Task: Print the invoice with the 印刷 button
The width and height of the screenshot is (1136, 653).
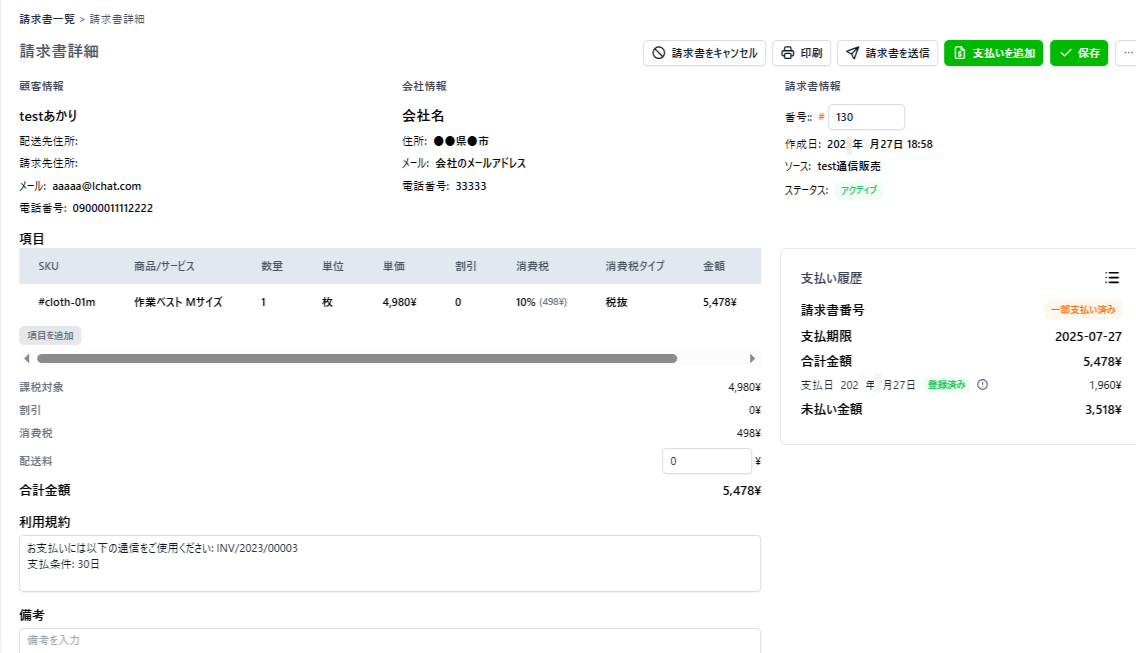Action: [x=802, y=53]
